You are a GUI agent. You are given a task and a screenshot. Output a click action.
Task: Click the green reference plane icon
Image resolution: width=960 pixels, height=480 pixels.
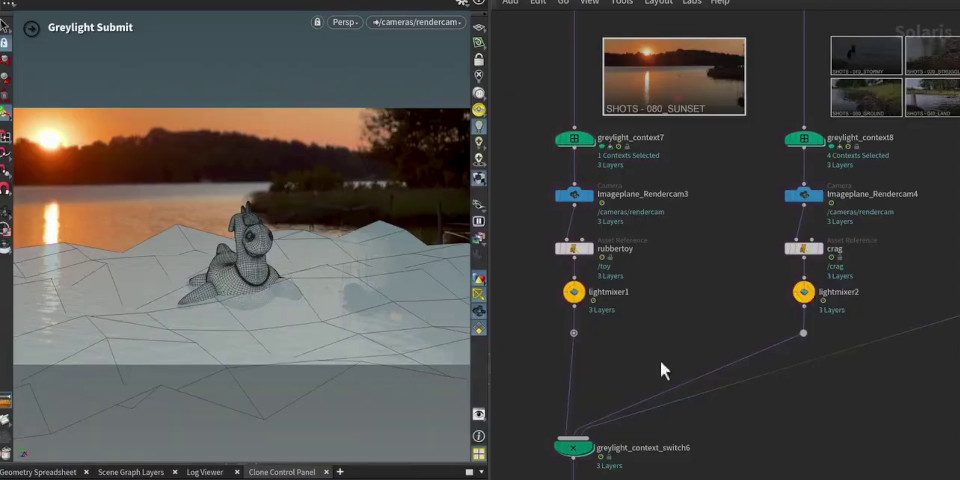479,43
